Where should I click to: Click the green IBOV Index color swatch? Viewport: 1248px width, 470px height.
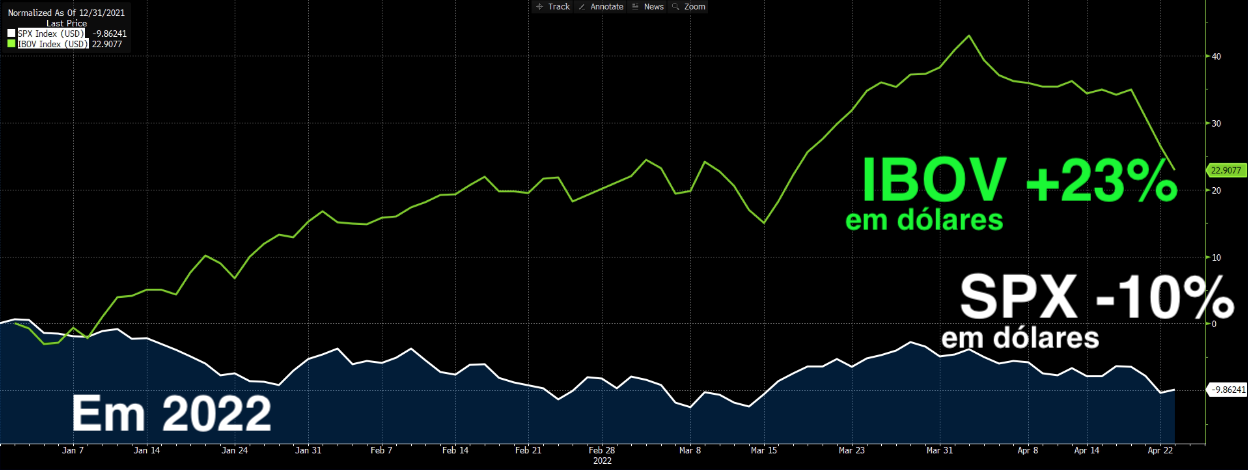[12, 43]
